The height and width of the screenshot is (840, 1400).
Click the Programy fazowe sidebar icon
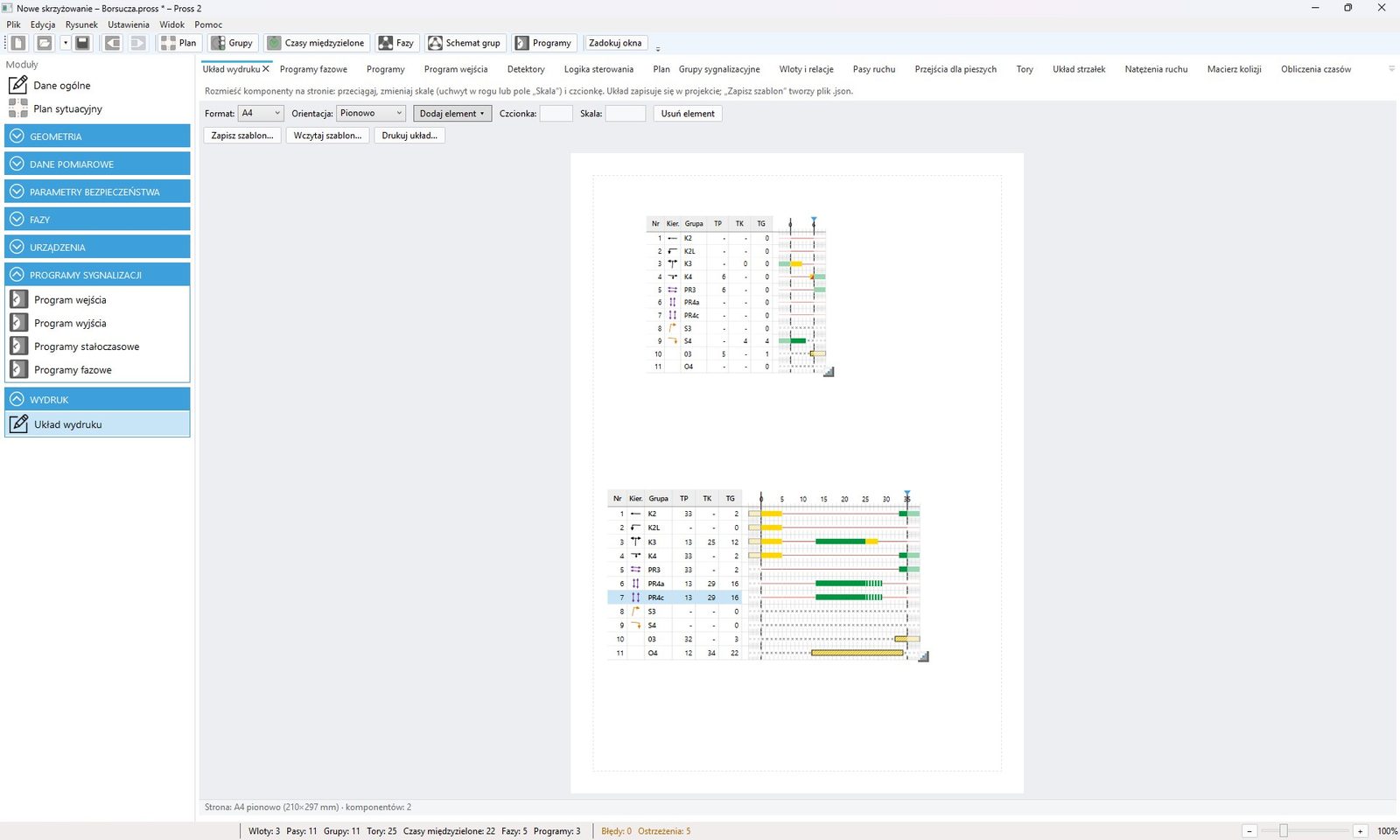tap(18, 370)
